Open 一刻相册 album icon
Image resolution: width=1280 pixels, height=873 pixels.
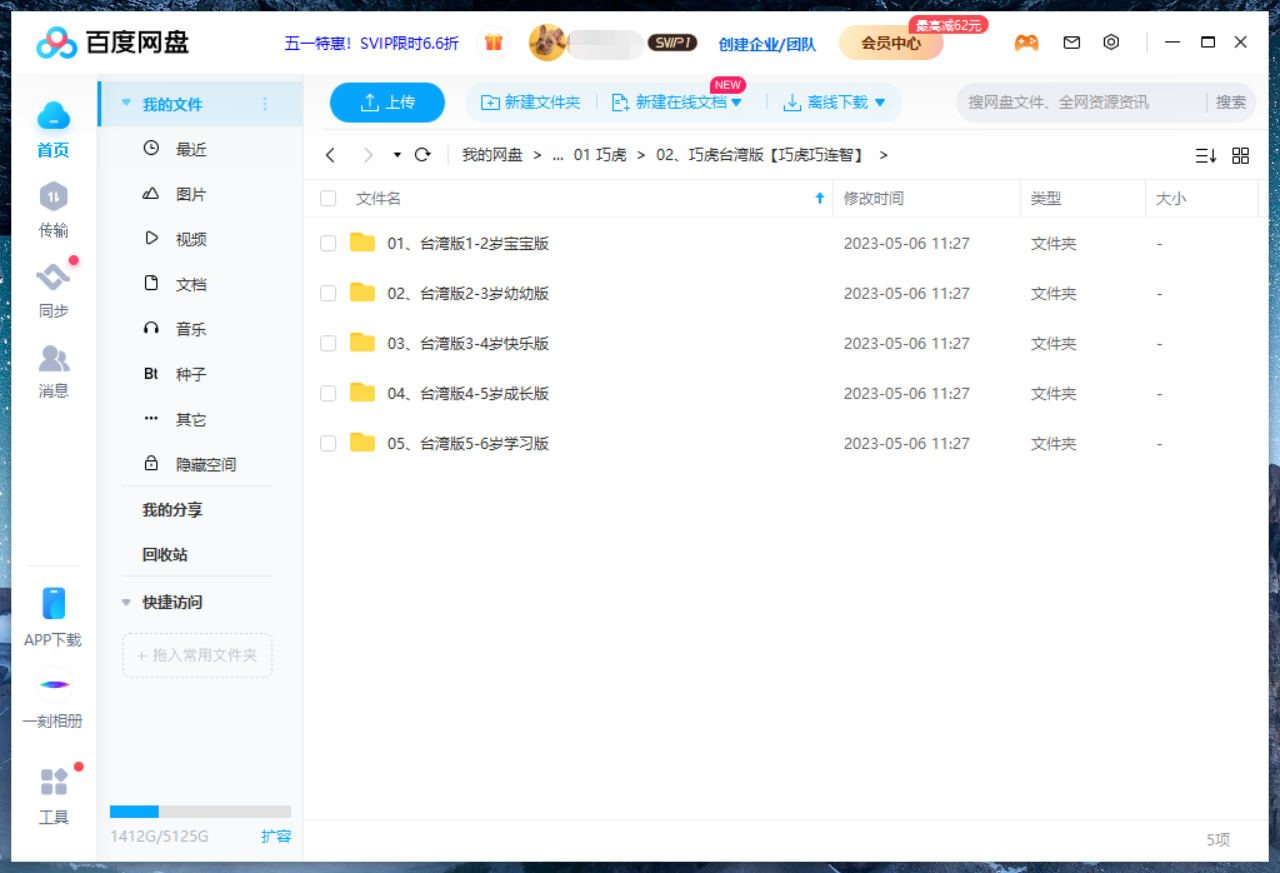coord(53,685)
